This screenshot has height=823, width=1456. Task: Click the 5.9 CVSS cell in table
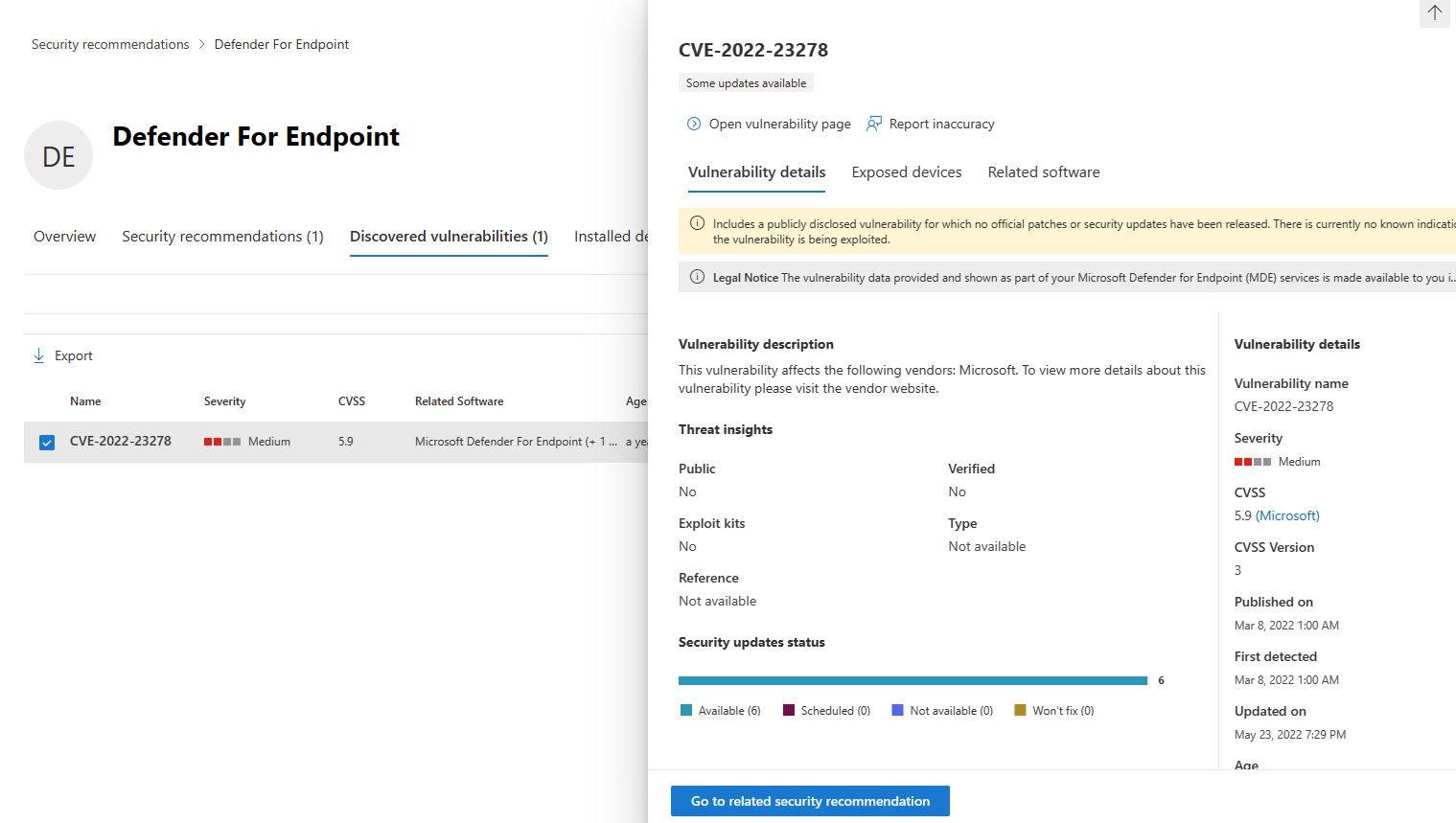pyautogui.click(x=346, y=442)
